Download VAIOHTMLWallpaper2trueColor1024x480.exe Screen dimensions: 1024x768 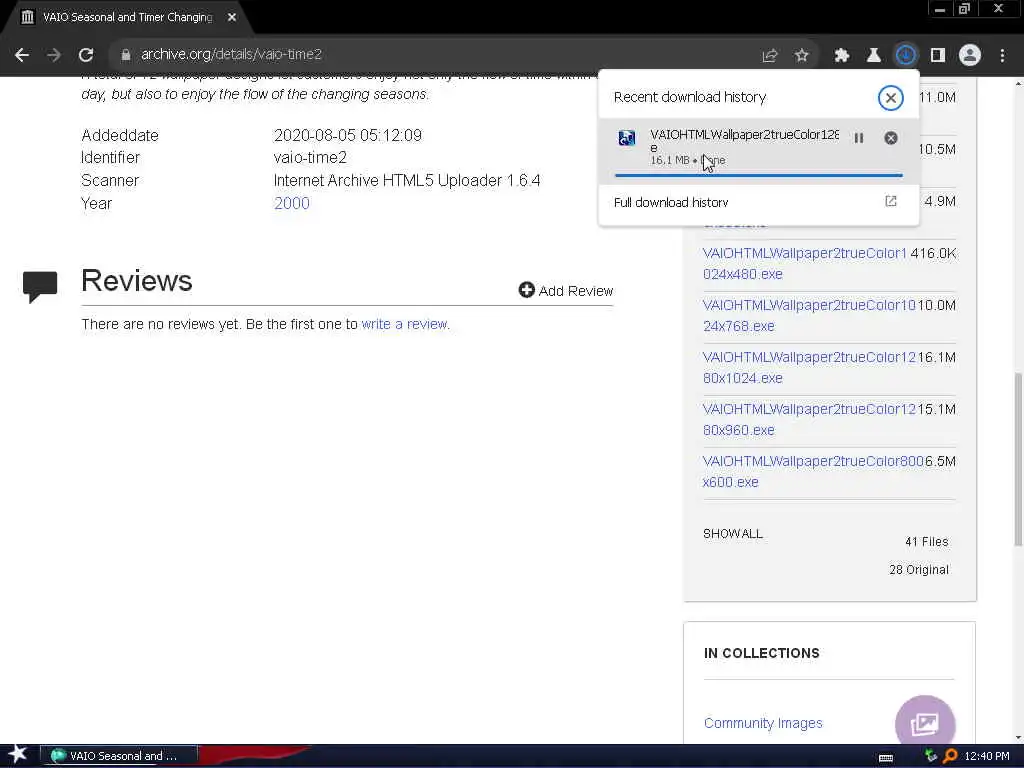pyautogui.click(x=805, y=263)
